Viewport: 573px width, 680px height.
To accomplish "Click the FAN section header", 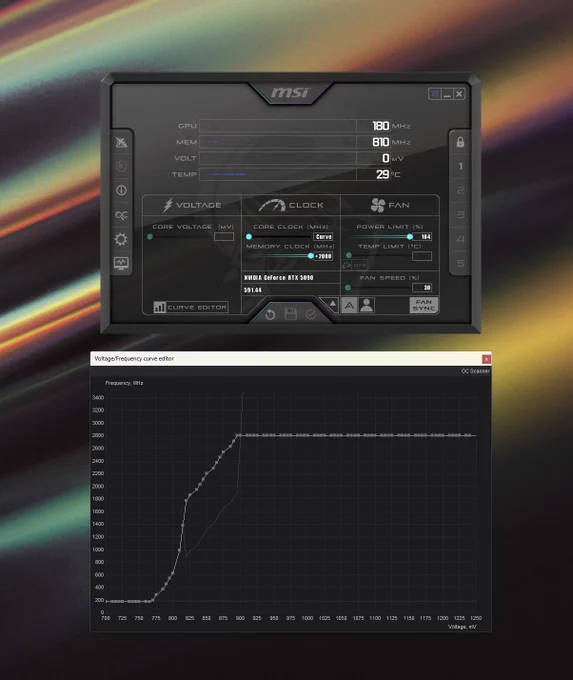I will 390,205.
